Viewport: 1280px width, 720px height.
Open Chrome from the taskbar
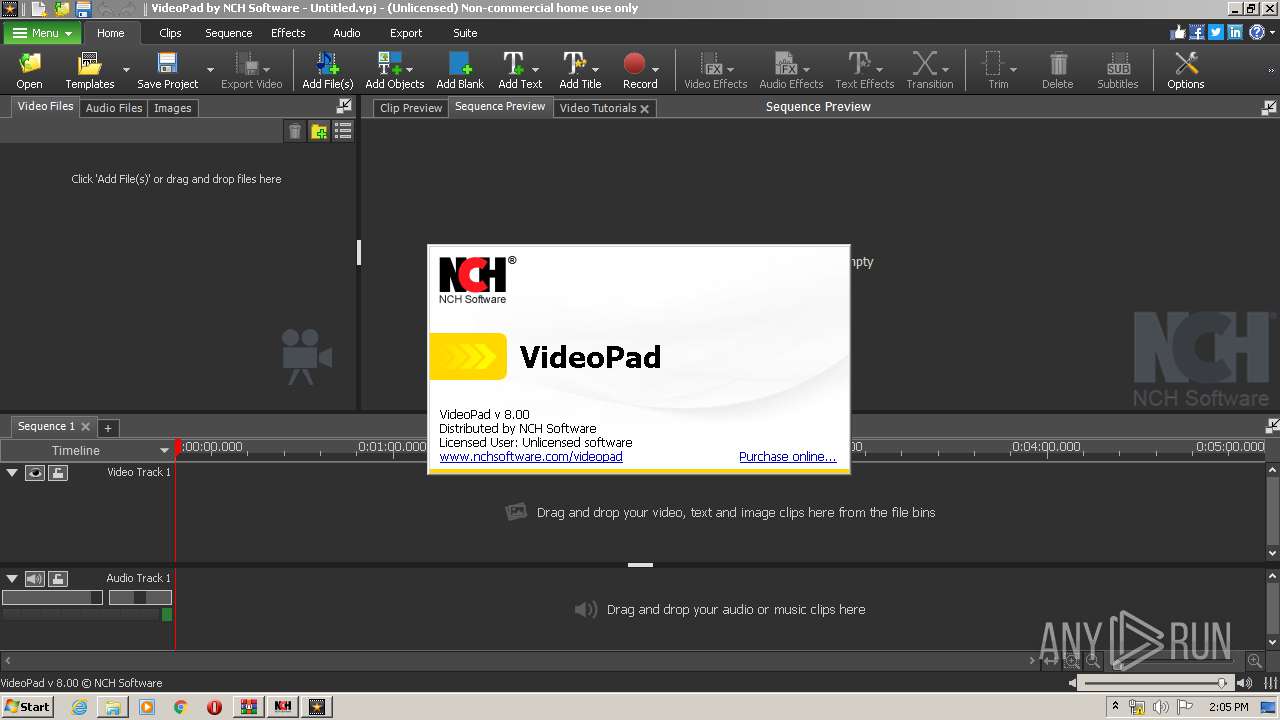pyautogui.click(x=181, y=706)
